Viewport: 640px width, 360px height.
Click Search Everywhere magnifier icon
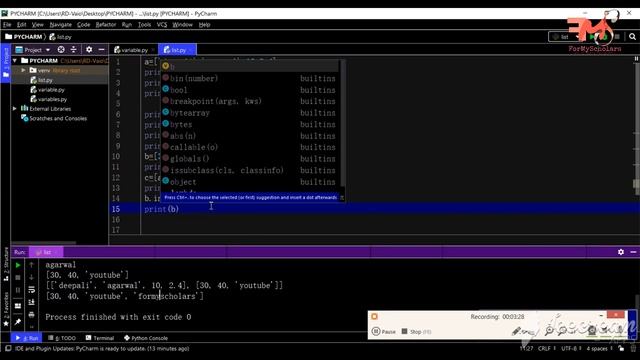632,37
